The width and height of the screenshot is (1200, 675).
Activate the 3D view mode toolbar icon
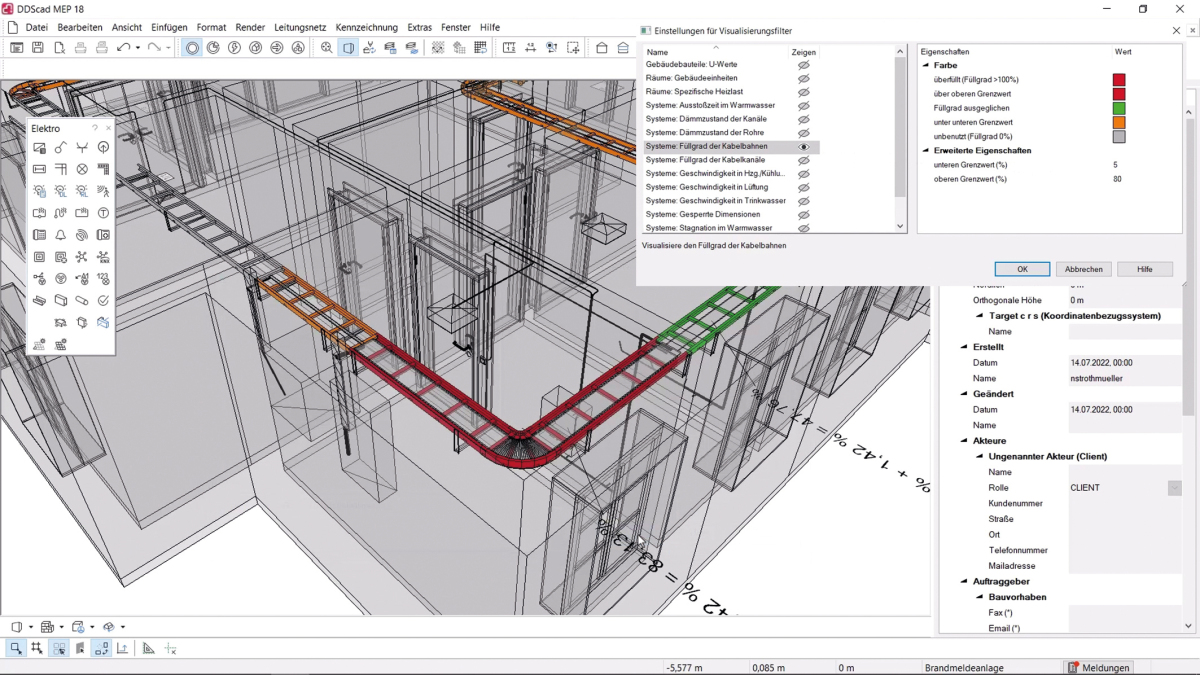347,46
